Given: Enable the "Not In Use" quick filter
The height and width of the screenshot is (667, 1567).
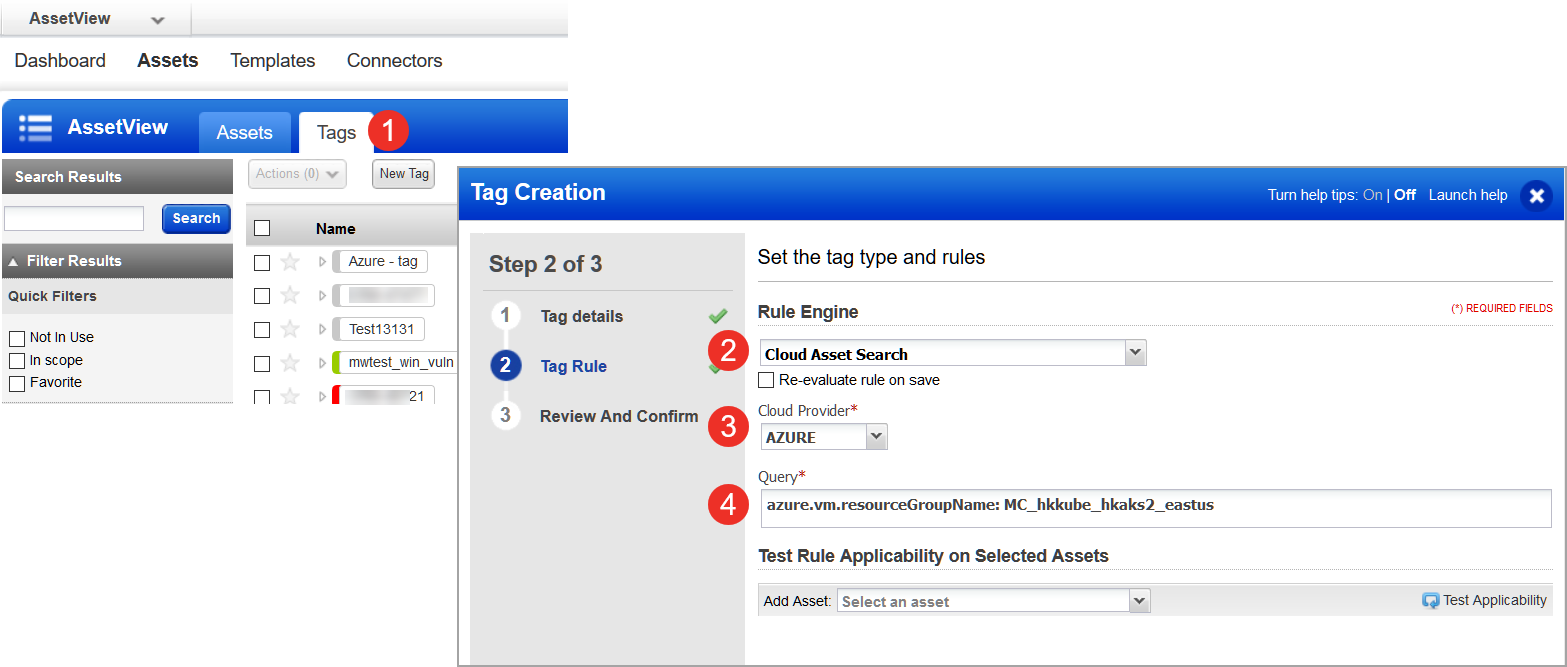Looking at the screenshot, I should (x=16, y=337).
